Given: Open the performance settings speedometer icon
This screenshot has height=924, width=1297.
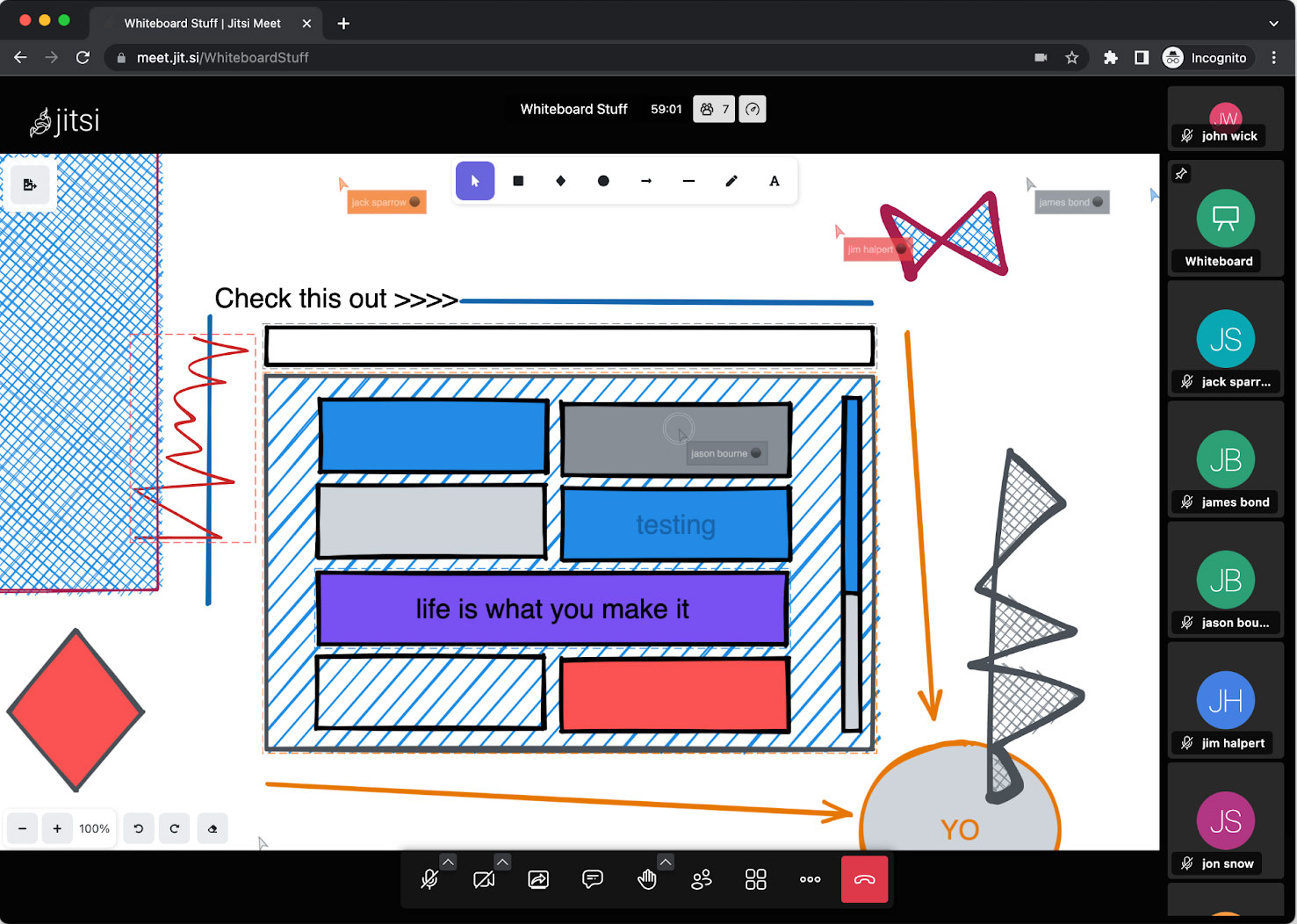Looking at the screenshot, I should pyautogui.click(x=753, y=109).
